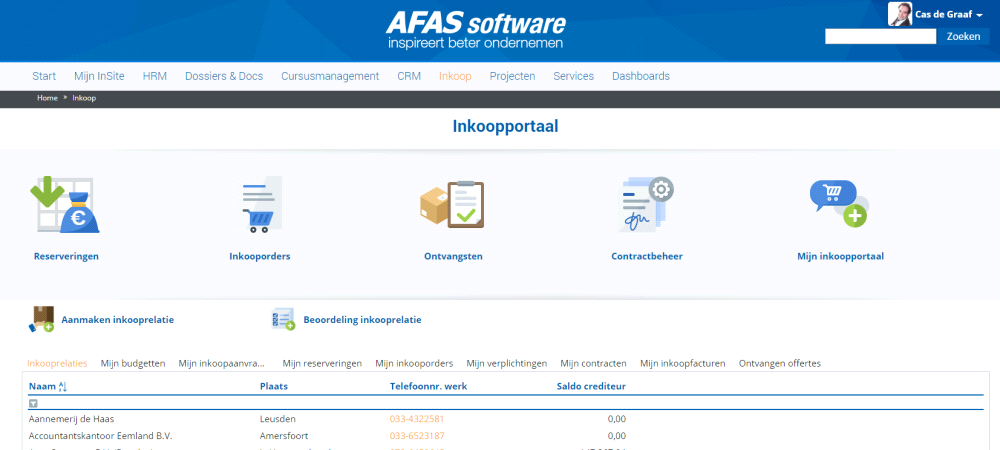Click the Inkoop breadcrumb link
The image size is (1000, 450).
click(84, 98)
